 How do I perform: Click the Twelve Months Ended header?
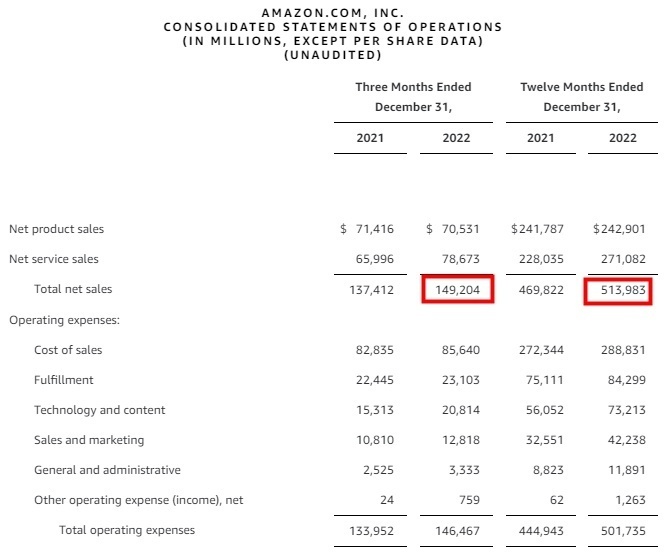582,87
